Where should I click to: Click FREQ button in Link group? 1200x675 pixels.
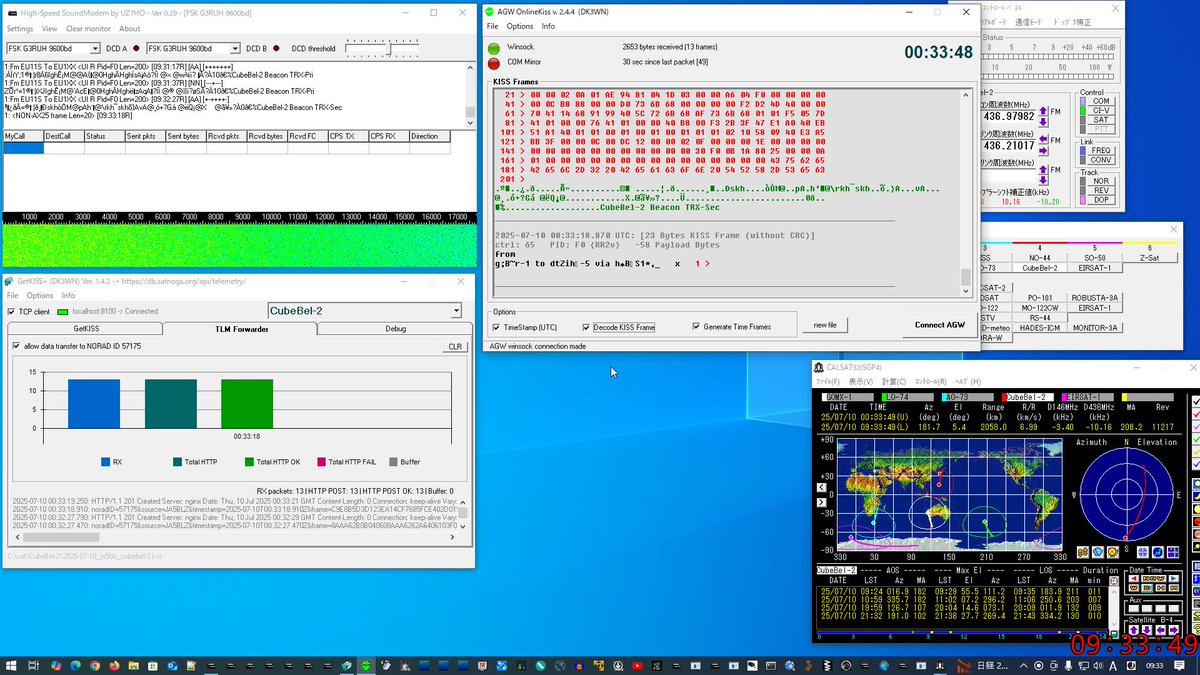click(1101, 150)
